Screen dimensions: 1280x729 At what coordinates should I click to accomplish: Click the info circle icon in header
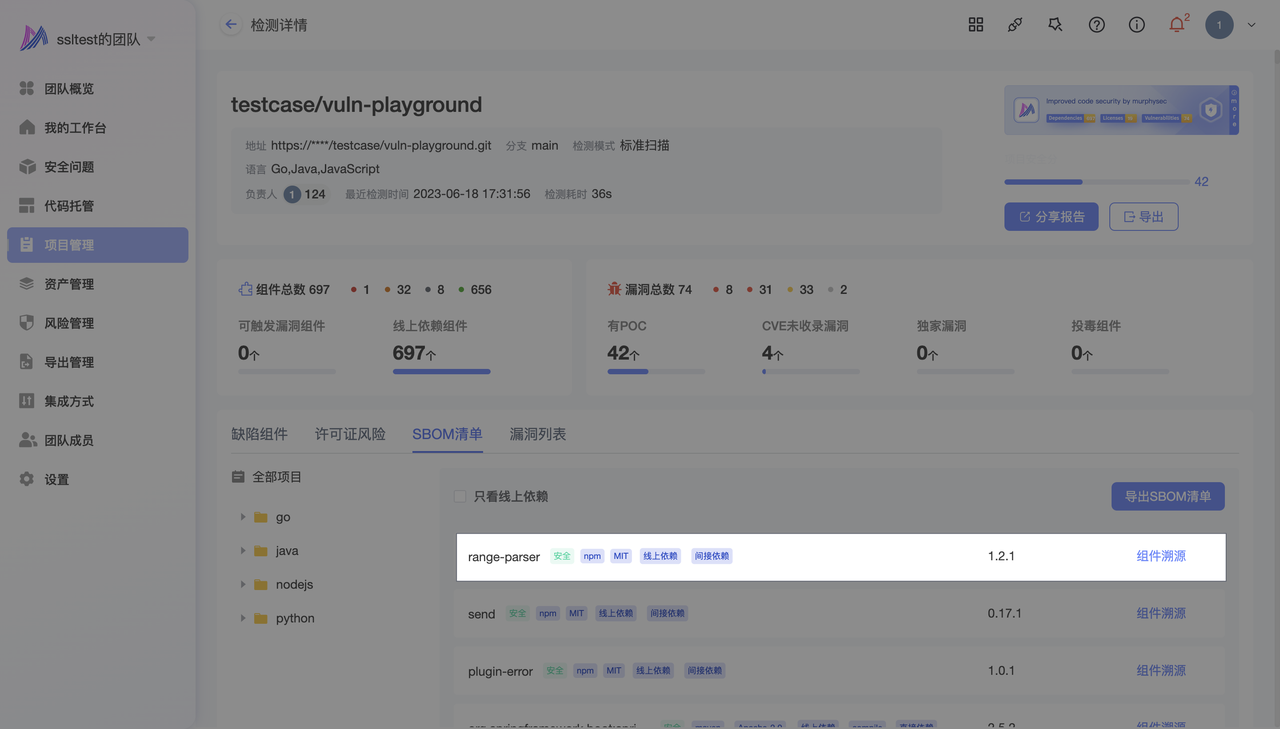(x=1137, y=25)
